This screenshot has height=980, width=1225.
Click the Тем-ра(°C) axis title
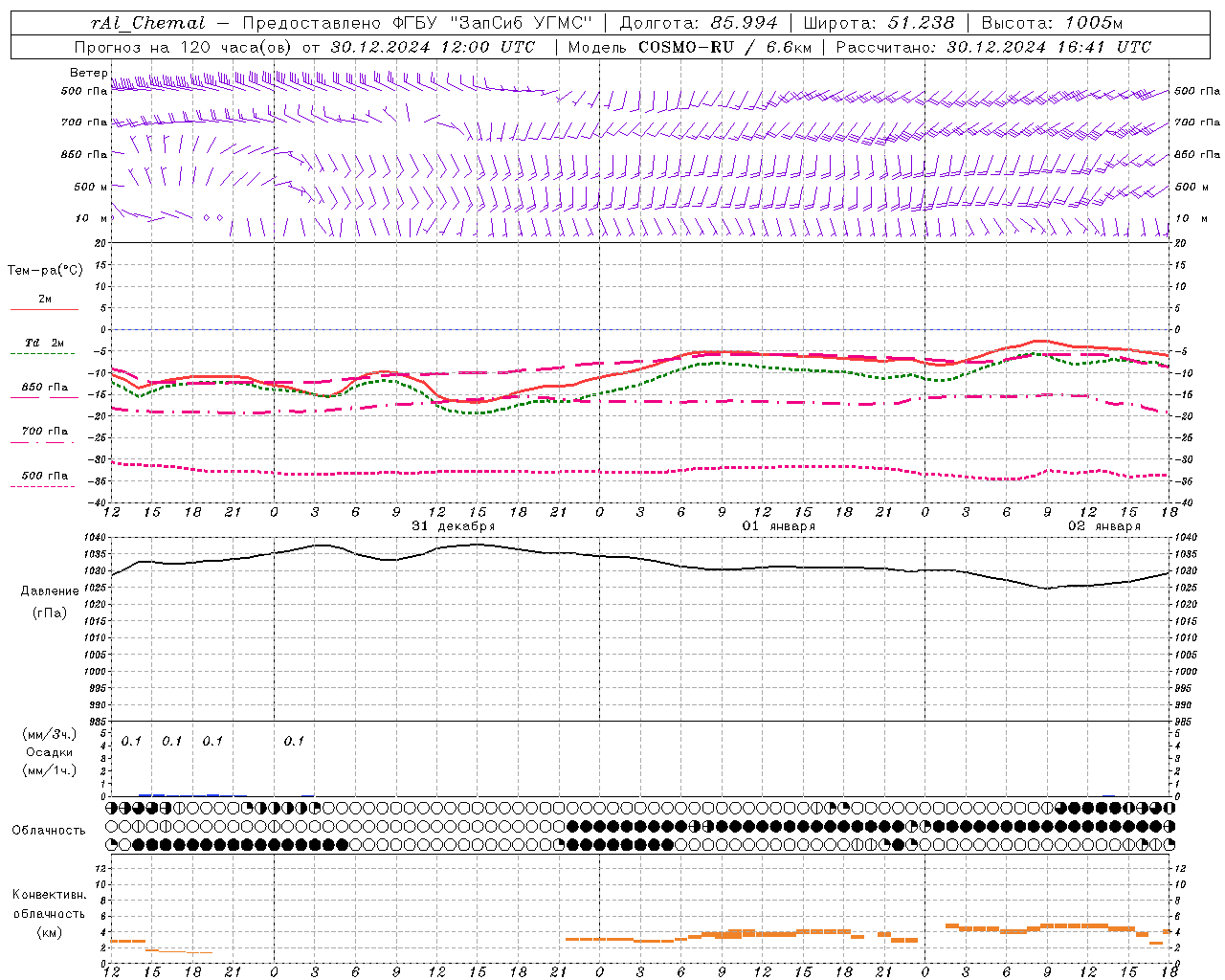[x=45, y=271]
